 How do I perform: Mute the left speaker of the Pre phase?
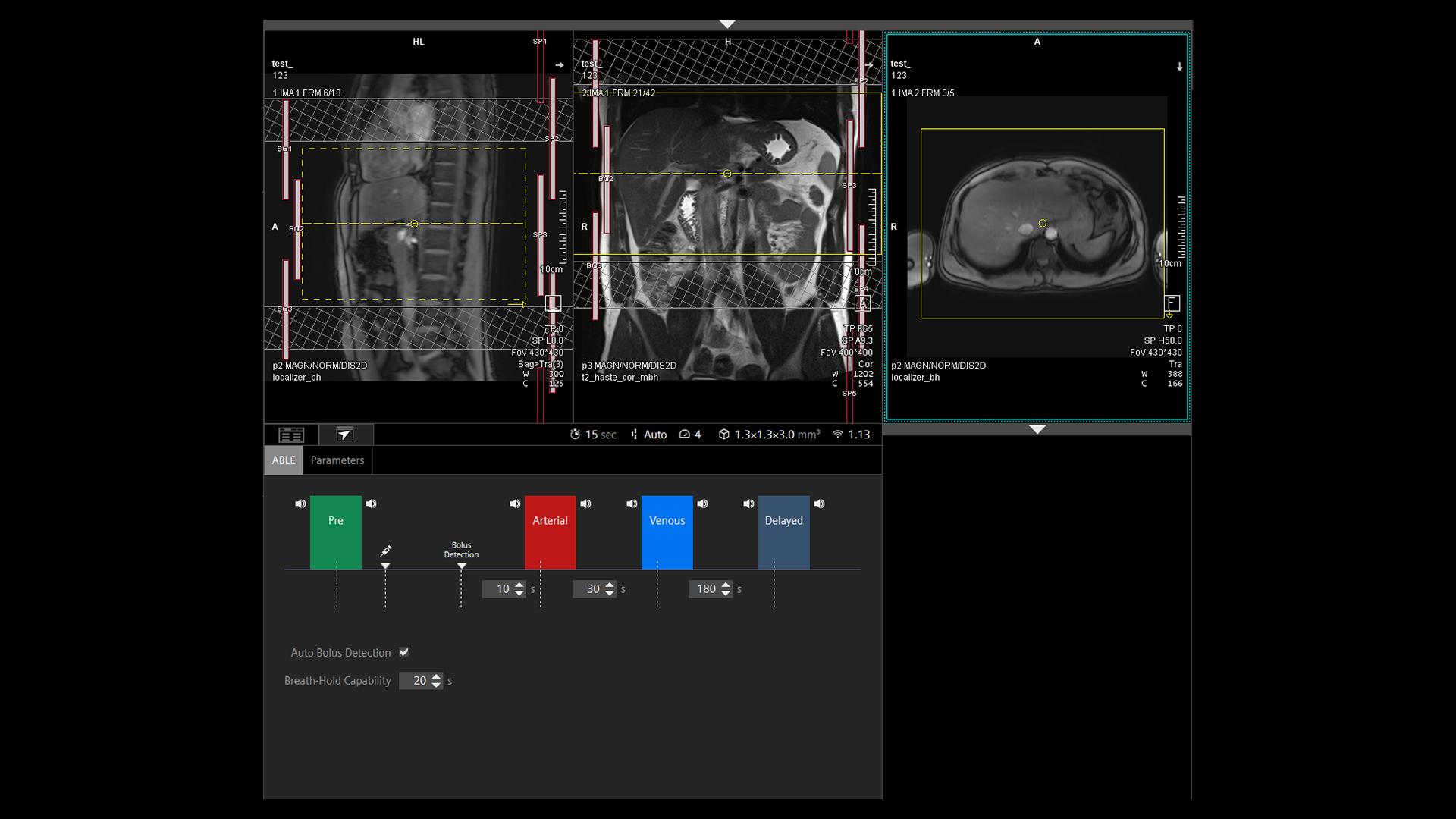pyautogui.click(x=300, y=503)
